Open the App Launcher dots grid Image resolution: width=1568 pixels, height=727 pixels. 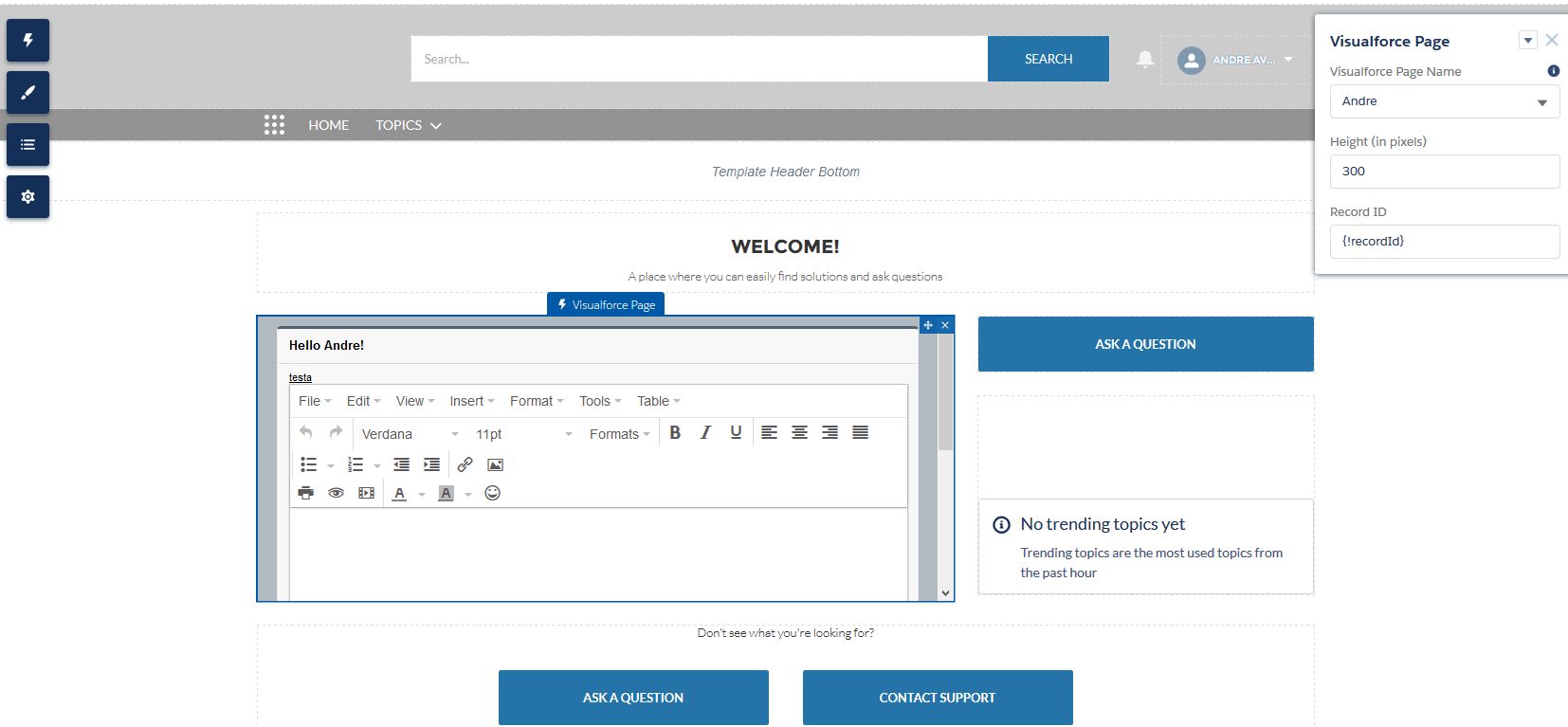(x=274, y=125)
